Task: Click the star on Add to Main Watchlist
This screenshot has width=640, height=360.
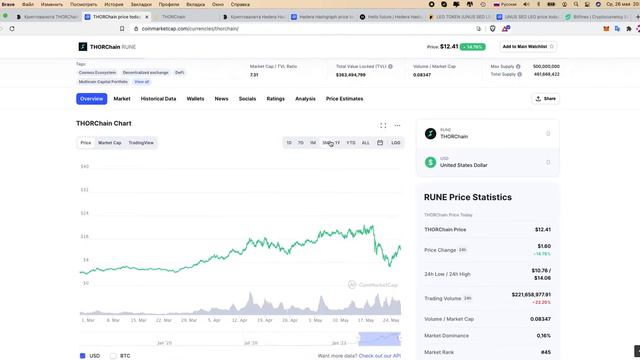Action: point(551,47)
